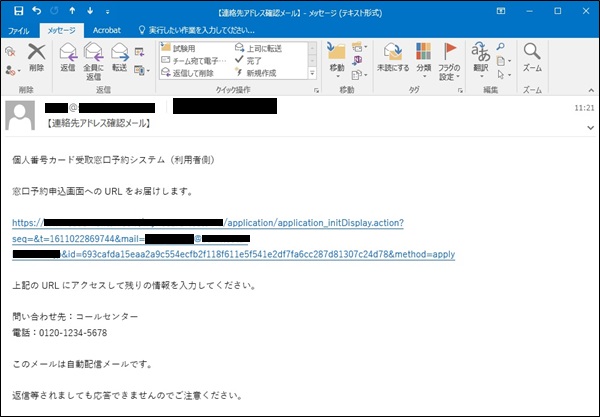This screenshot has height=417, width=600.
Task: Click the 返信 (Reply) icon
Action: click(68, 57)
